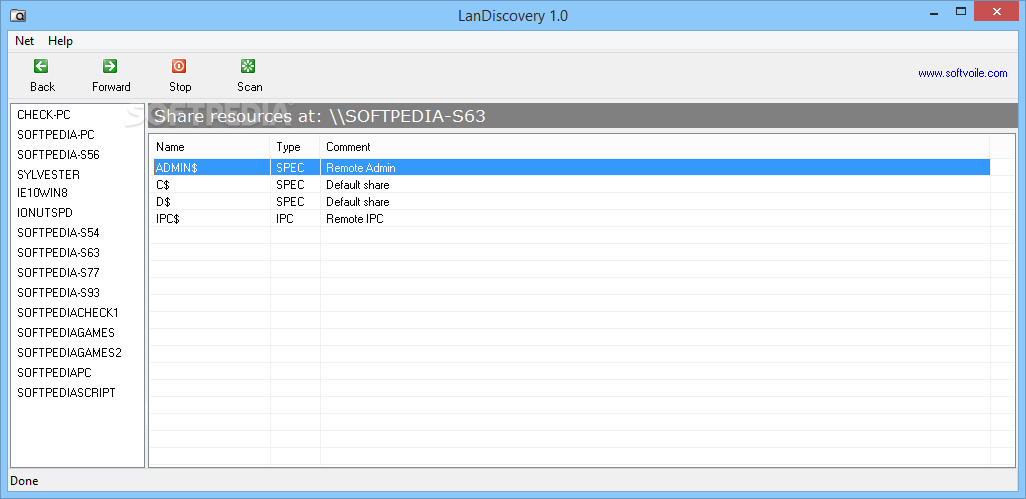Select SOFTPEDIACHECK1 in the computer list
Screen dimensions: 1026x499
(68, 313)
